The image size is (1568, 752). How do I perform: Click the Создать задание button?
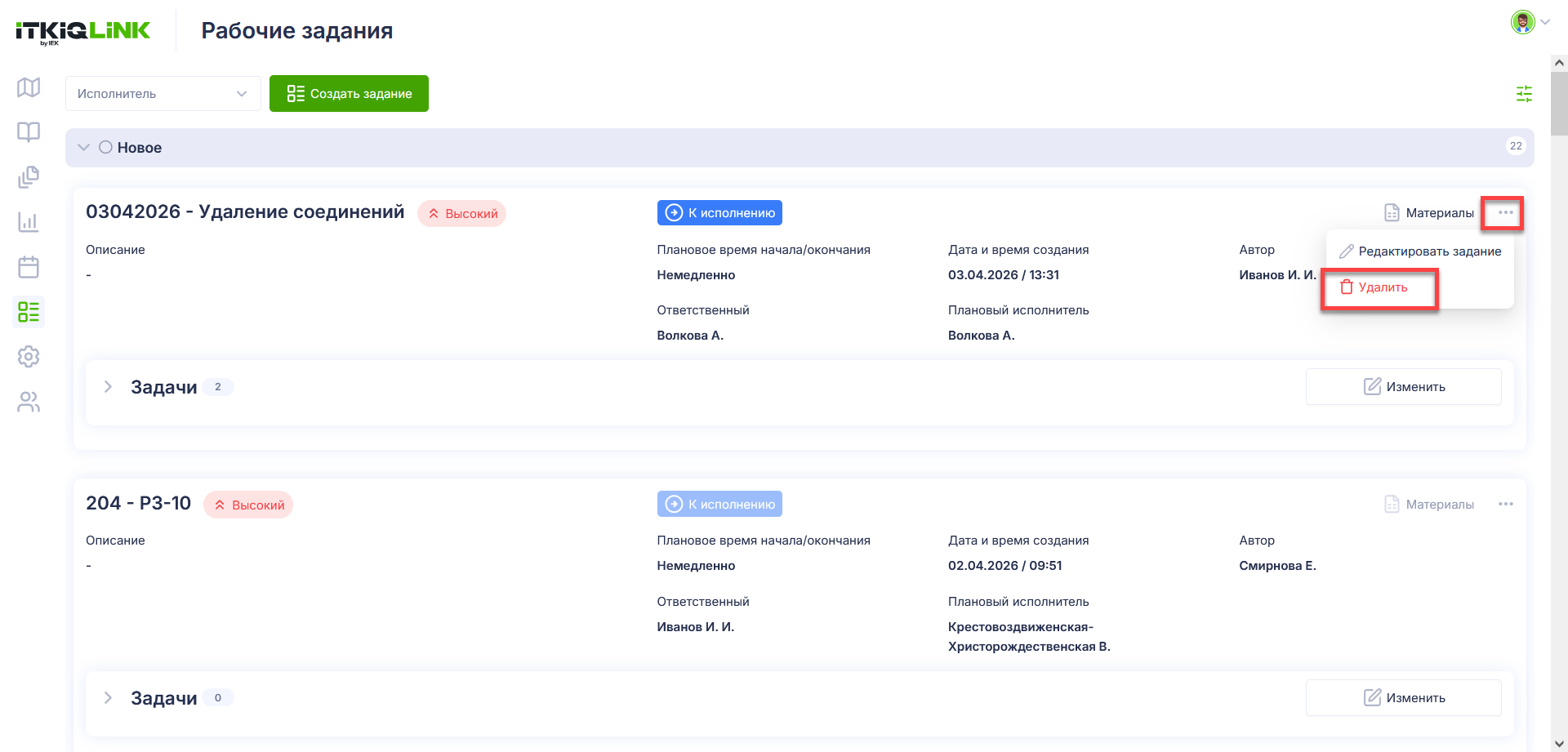click(x=349, y=94)
